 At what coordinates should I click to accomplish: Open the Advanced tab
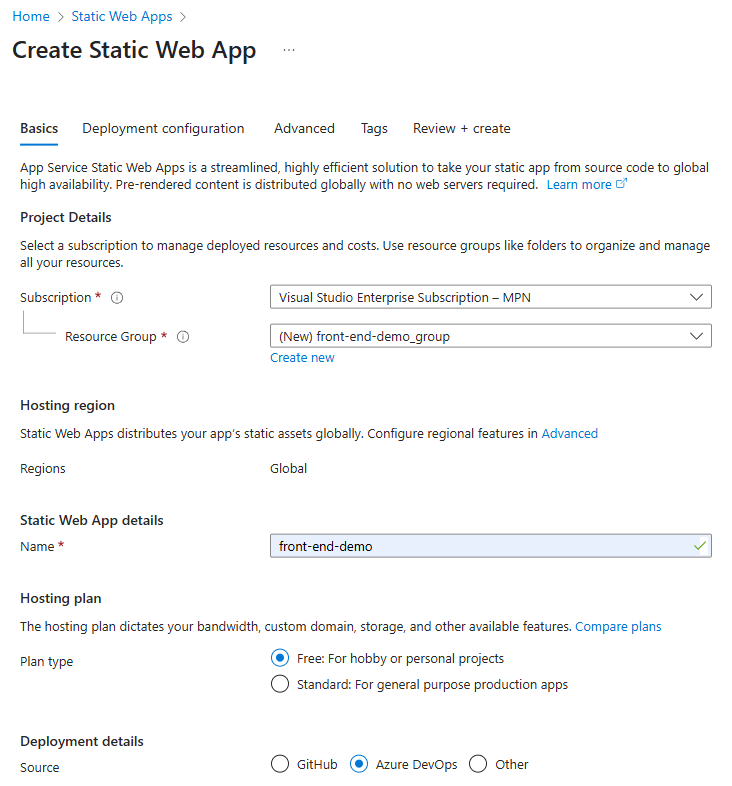click(x=304, y=129)
